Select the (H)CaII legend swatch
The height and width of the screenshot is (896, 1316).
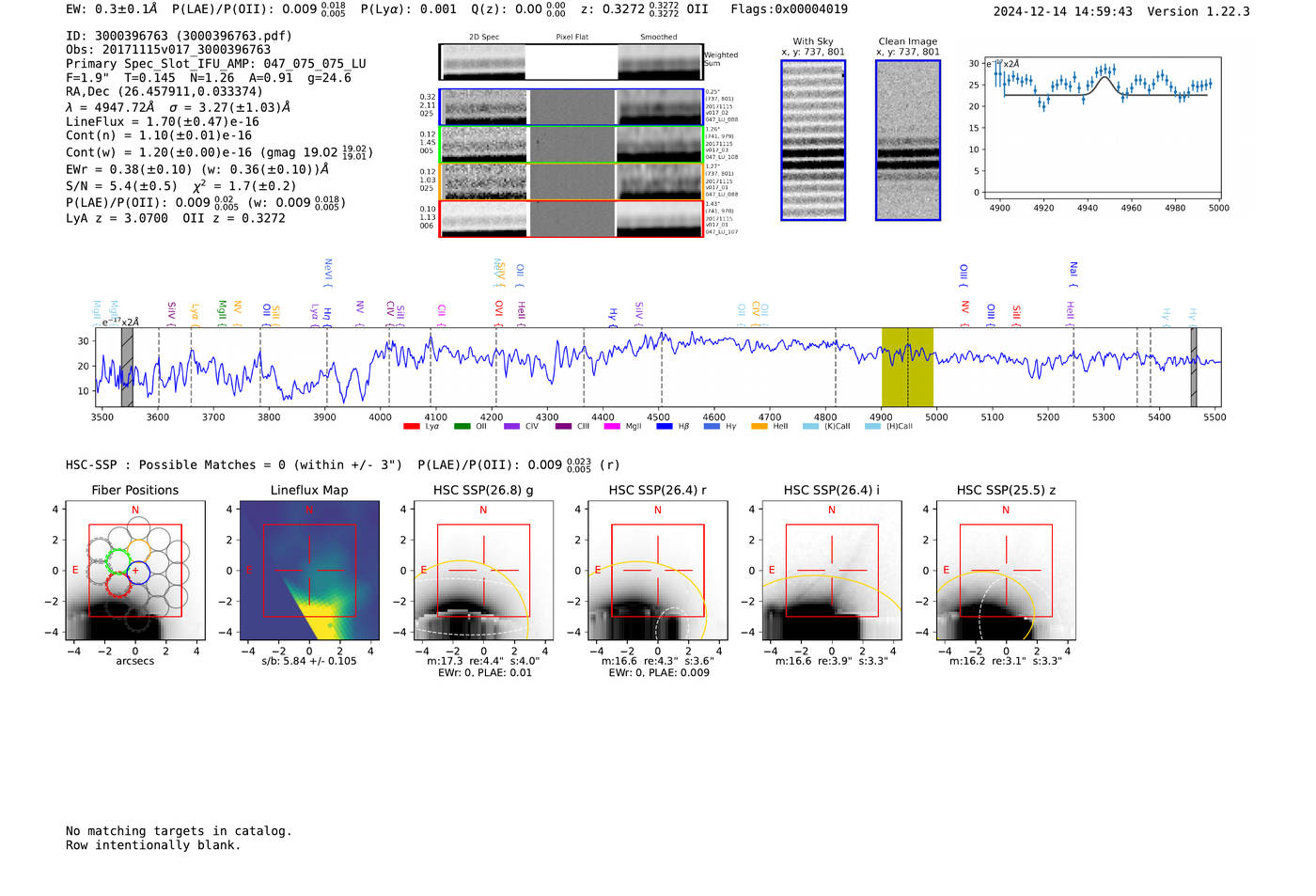[872, 426]
